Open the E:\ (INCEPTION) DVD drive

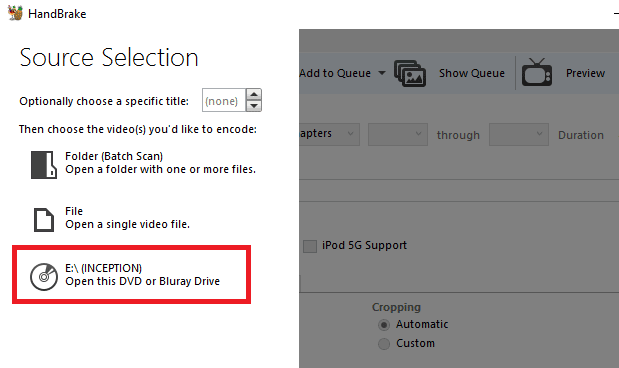(131, 275)
